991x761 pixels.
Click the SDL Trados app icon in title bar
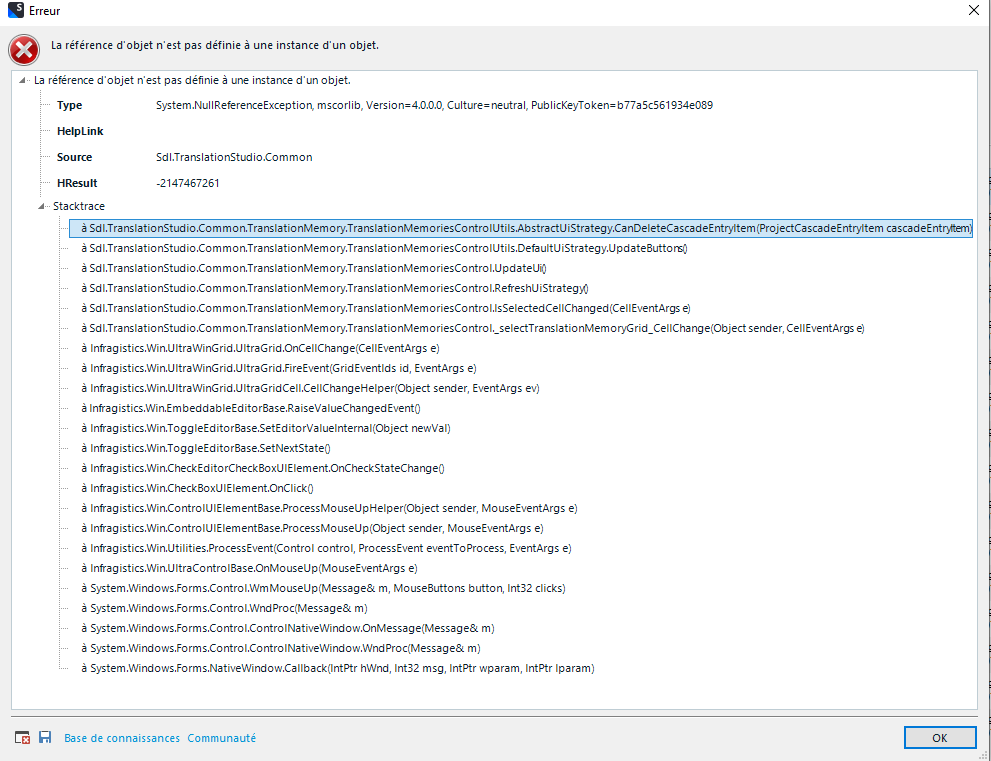[x=15, y=10]
